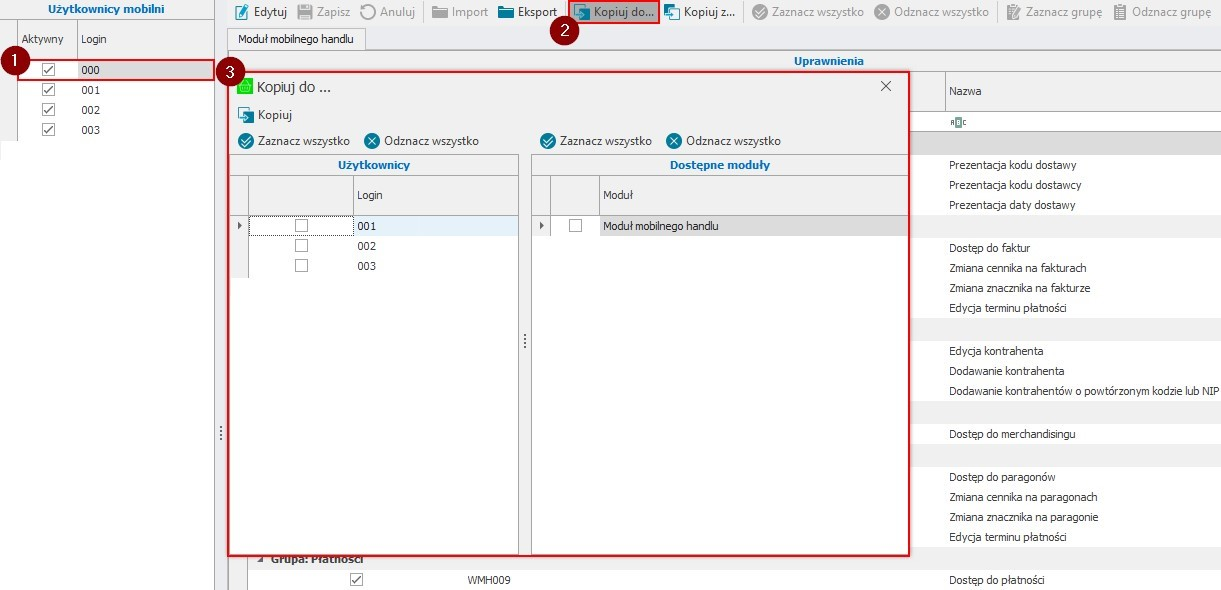
Task: Click Odznacz grupę in the toolbar
Action: [1161, 13]
